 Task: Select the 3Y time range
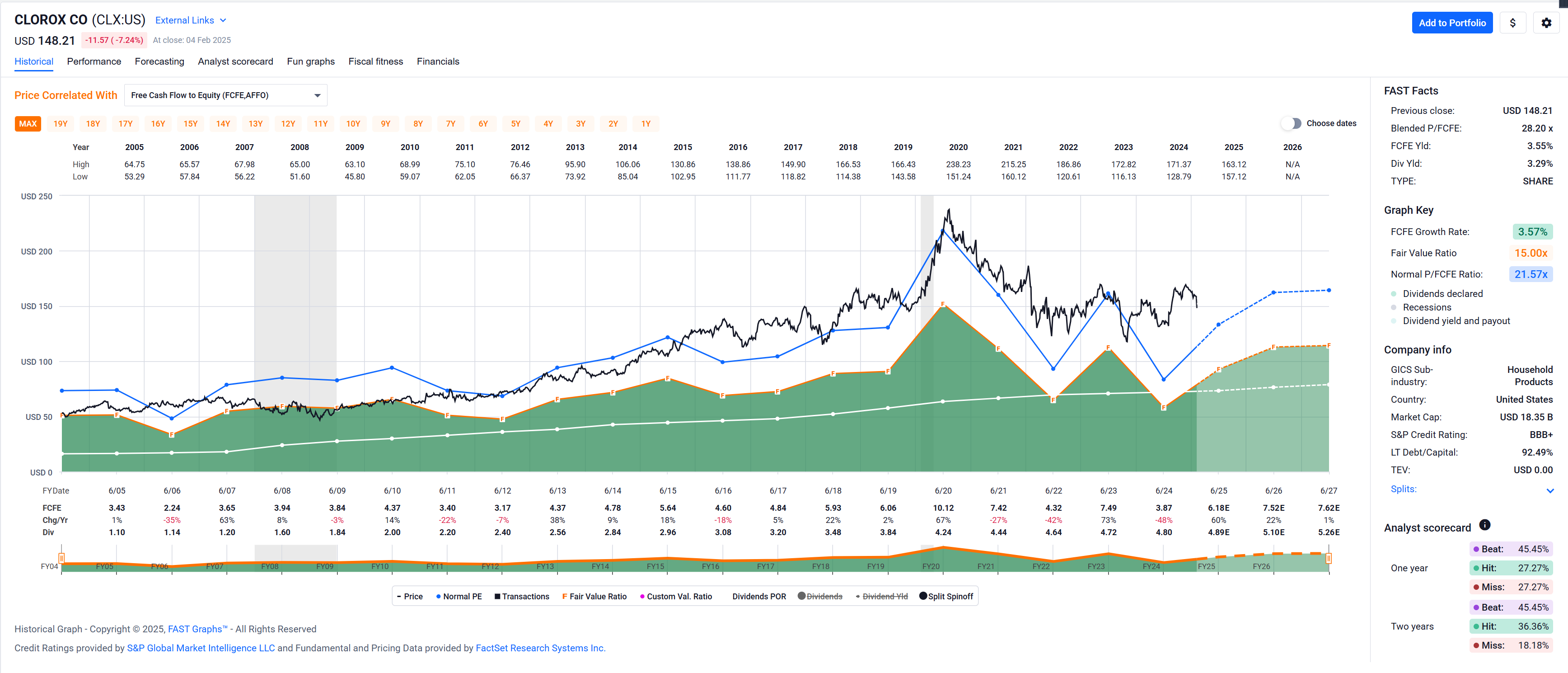click(x=580, y=124)
